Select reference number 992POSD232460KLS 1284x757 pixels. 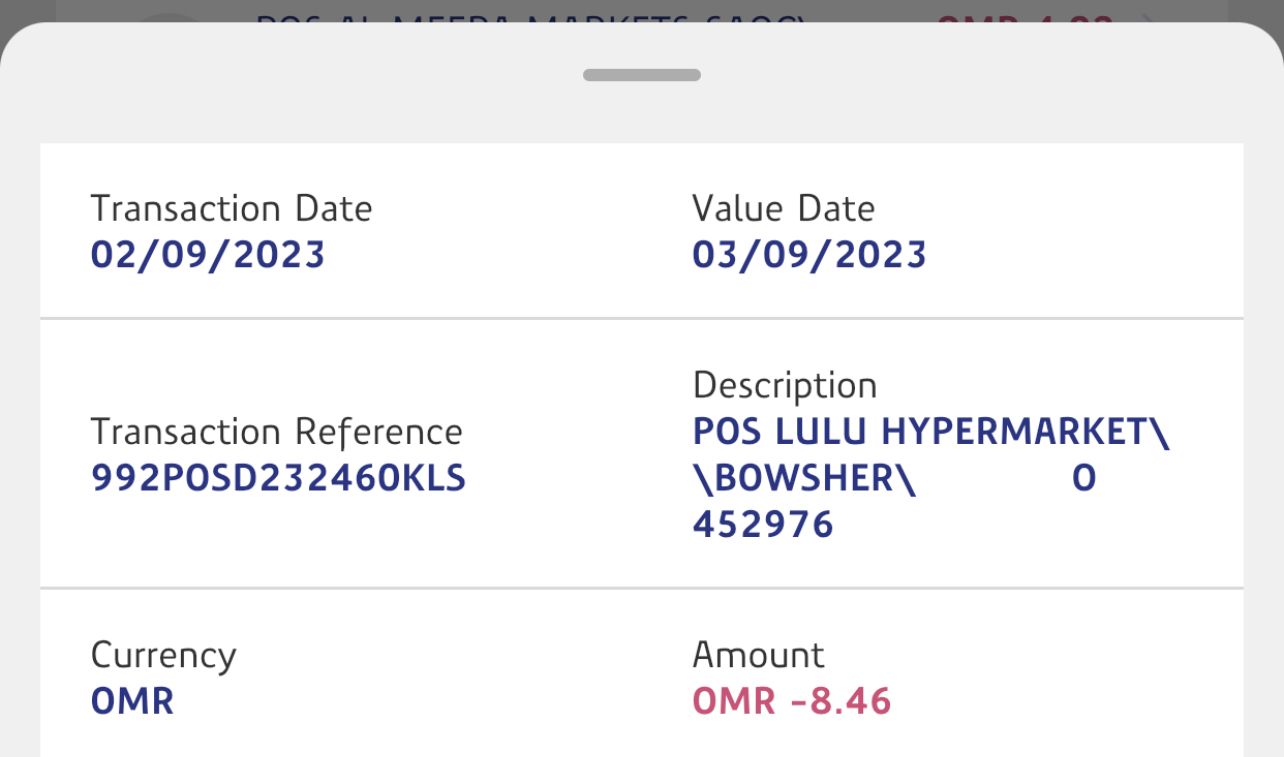click(278, 479)
